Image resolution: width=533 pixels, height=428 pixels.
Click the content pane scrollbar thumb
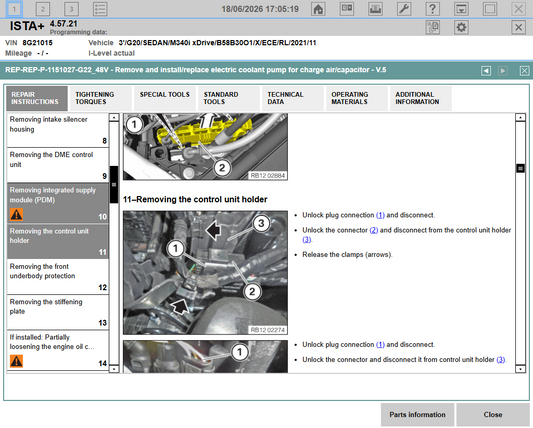pos(520,168)
